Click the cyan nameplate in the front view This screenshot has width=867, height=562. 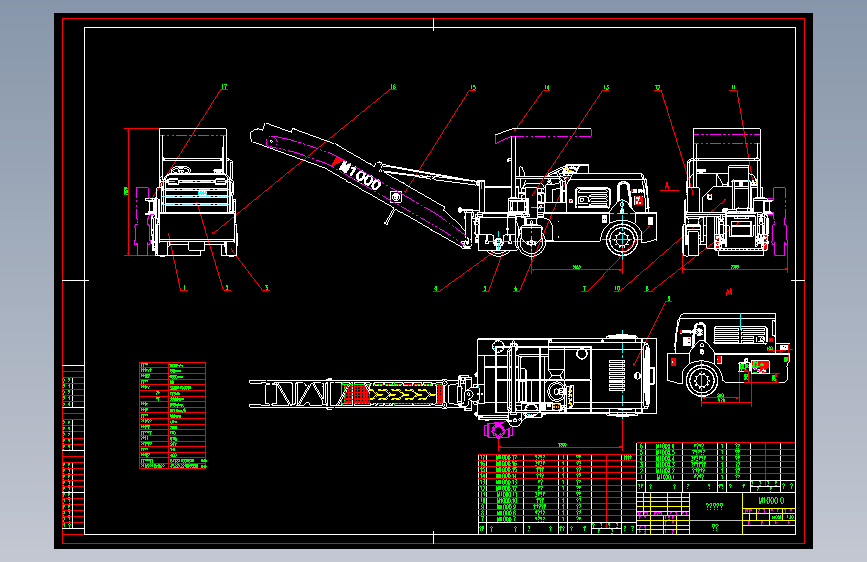(x=202, y=192)
